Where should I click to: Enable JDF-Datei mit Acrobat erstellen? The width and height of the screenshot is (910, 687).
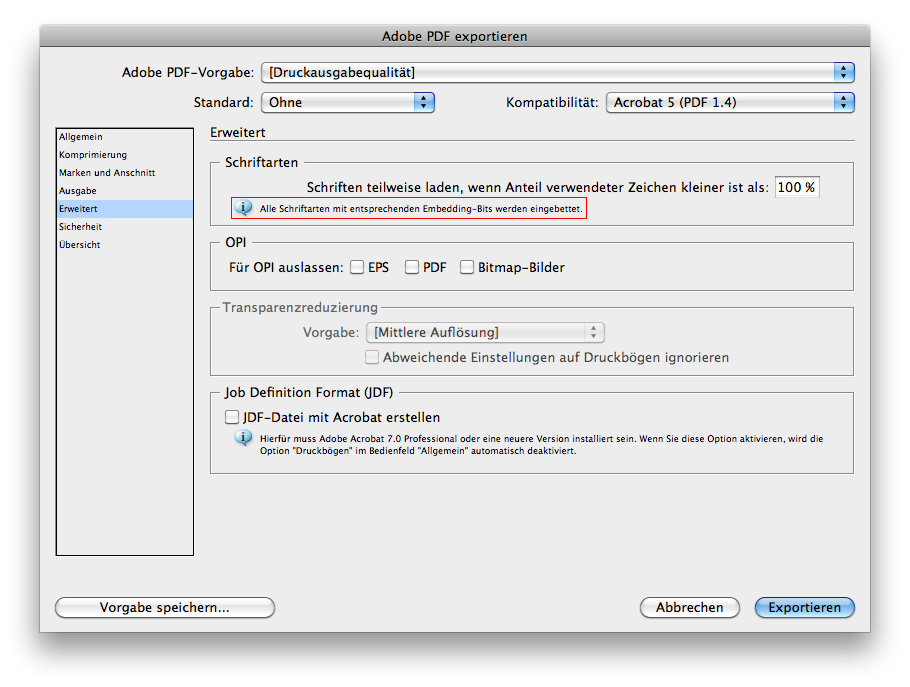[x=232, y=417]
